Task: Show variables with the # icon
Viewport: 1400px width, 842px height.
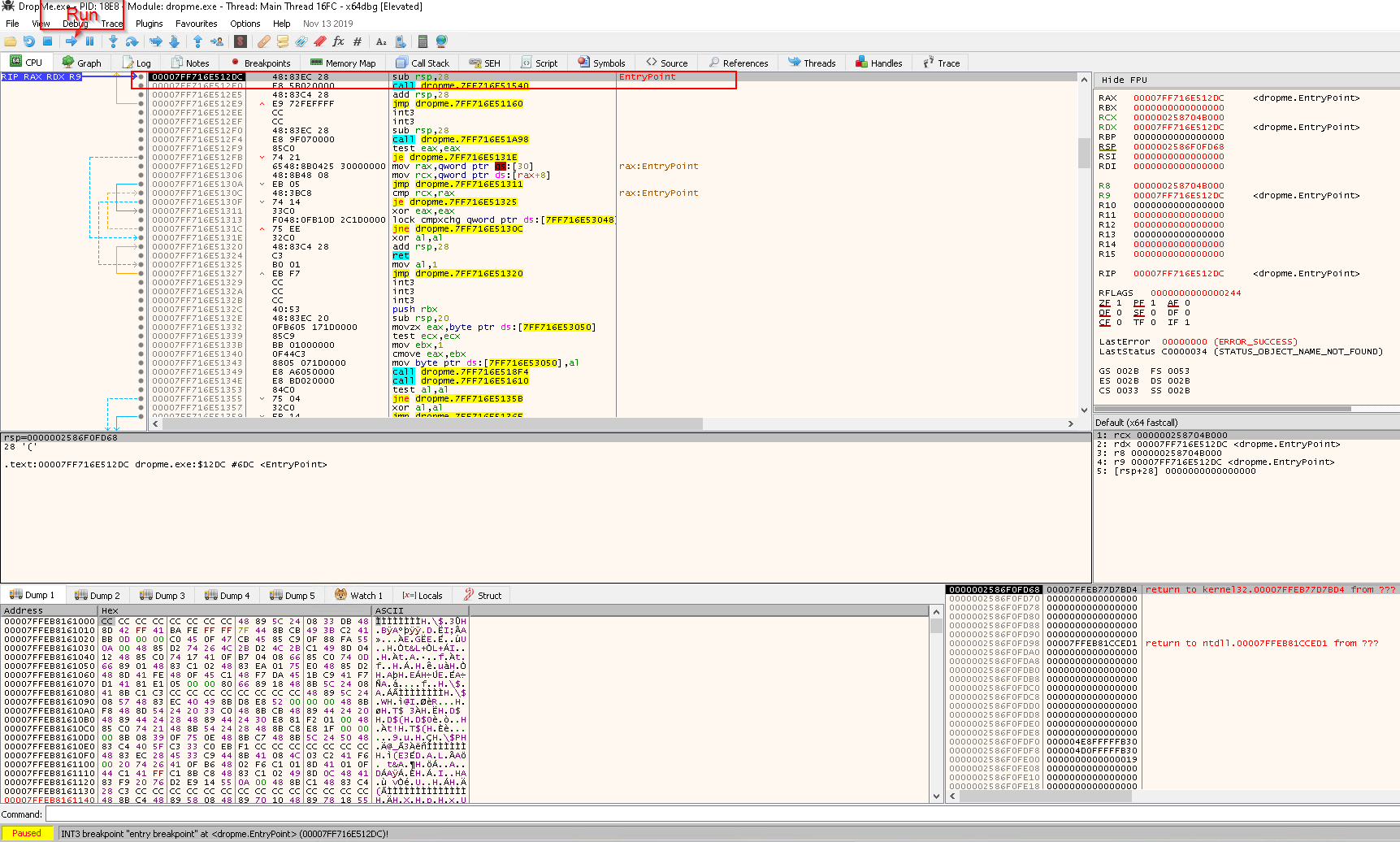Action: pyautogui.click(x=358, y=41)
